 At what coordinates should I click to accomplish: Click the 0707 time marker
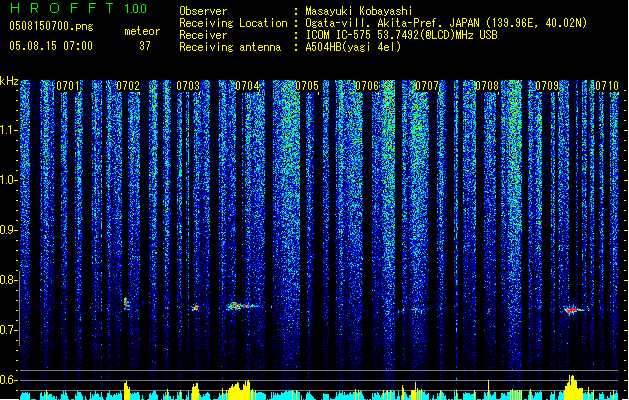coord(427,86)
